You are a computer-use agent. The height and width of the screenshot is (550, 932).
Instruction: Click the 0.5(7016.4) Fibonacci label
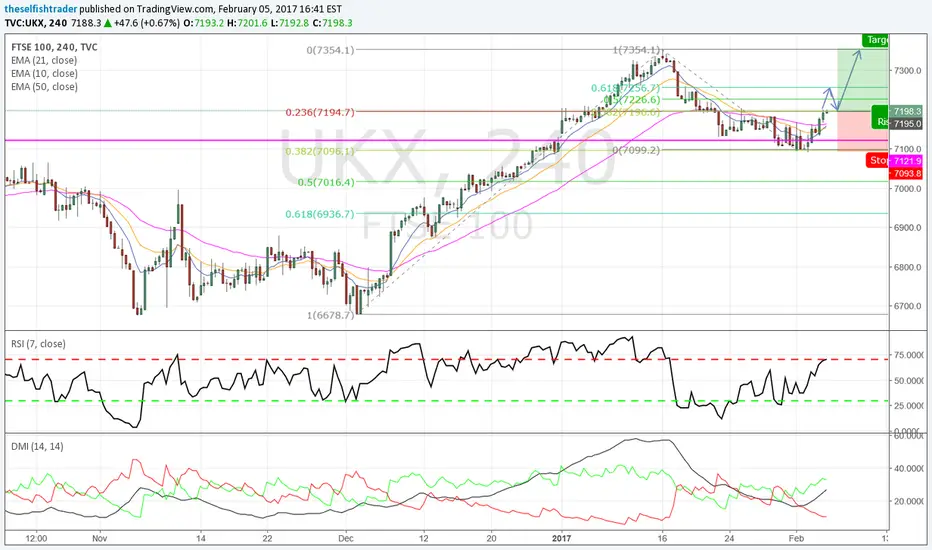point(326,182)
